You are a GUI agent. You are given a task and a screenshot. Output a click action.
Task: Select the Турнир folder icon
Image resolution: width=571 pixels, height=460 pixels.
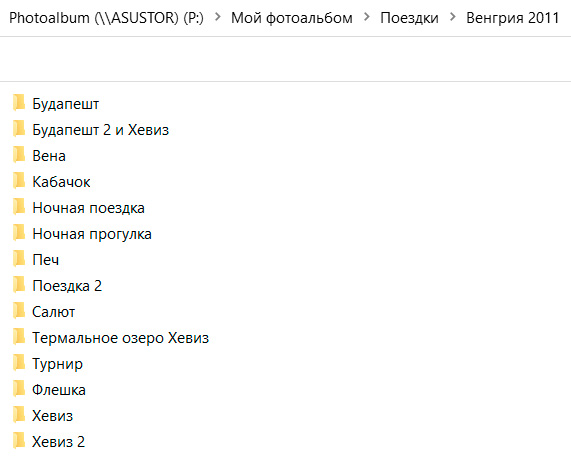pos(19,363)
